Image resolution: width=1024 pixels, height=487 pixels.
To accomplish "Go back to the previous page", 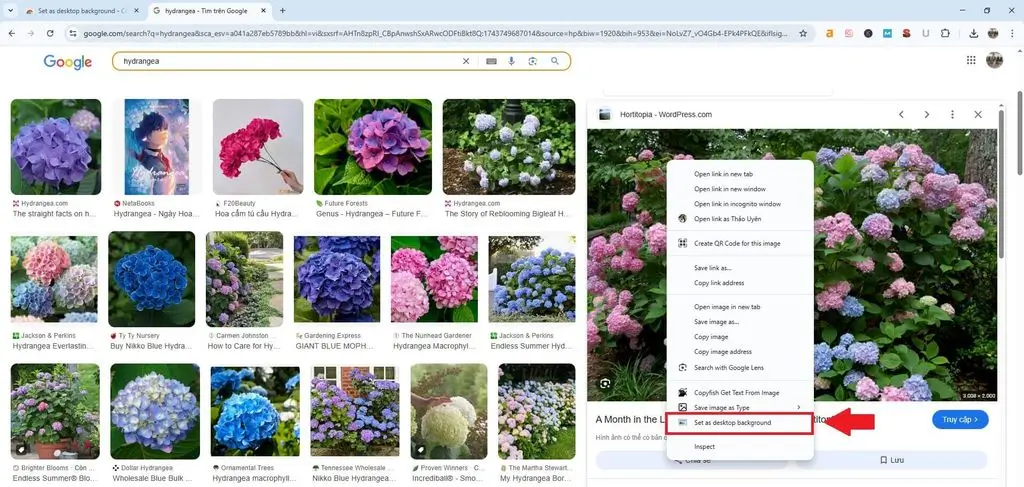I will pyautogui.click(x=12, y=33).
